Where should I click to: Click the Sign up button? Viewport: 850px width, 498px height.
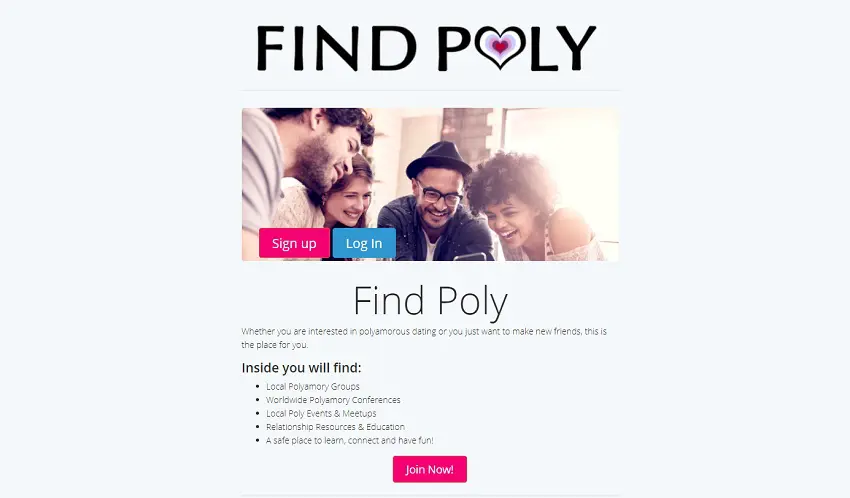click(294, 243)
